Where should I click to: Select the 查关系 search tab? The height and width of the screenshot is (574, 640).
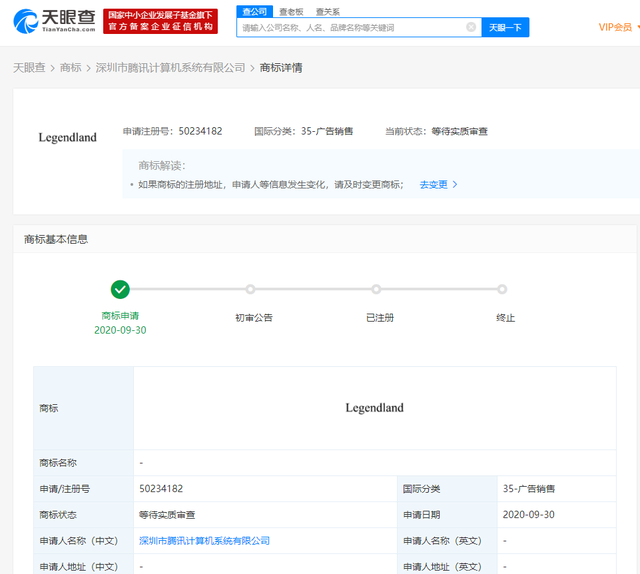[x=328, y=12]
